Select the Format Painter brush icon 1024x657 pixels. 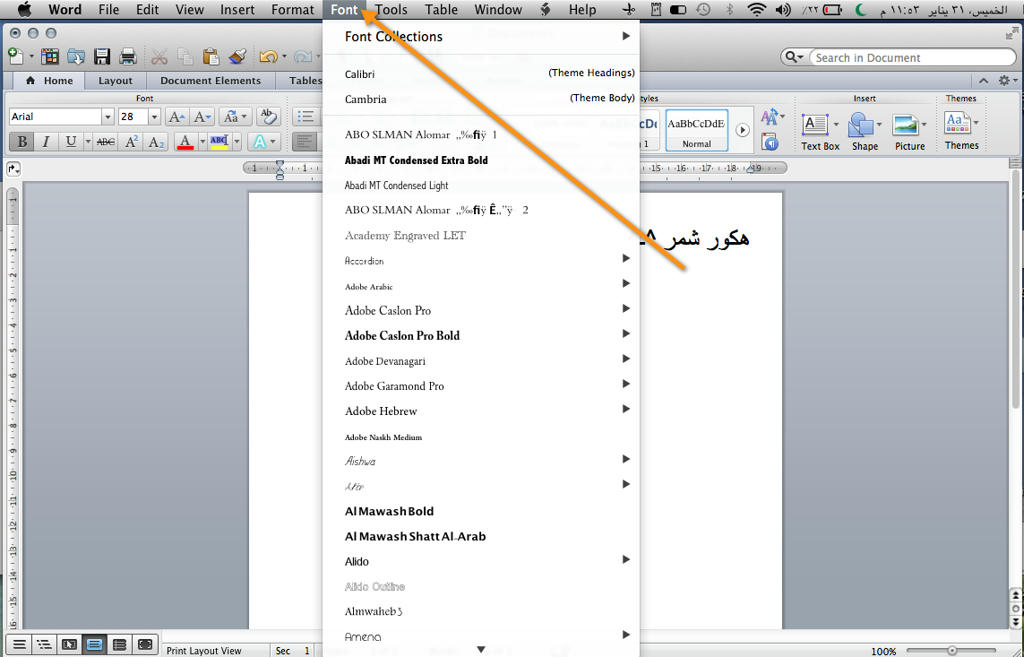237,57
